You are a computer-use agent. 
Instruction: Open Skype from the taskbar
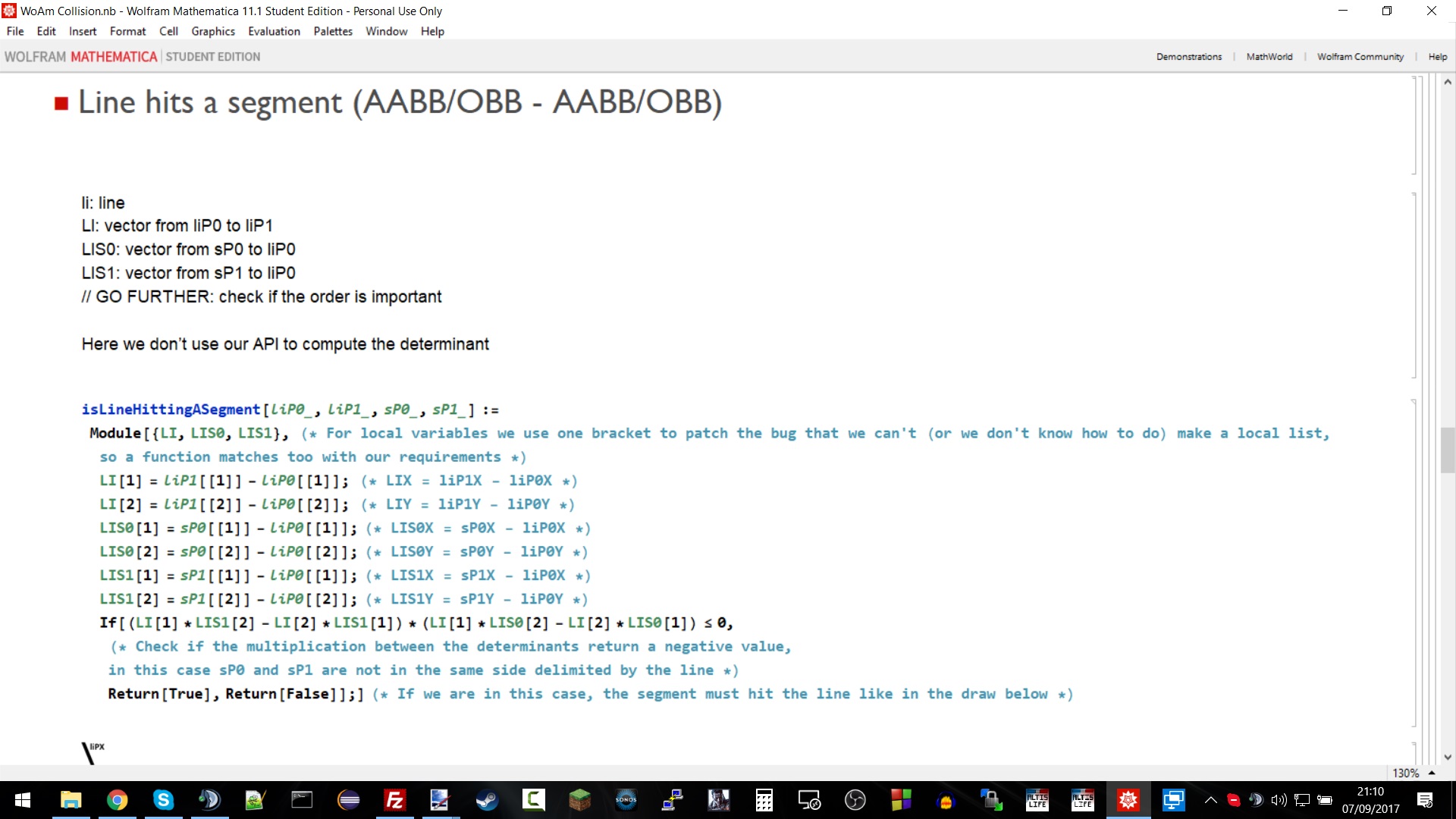click(163, 800)
